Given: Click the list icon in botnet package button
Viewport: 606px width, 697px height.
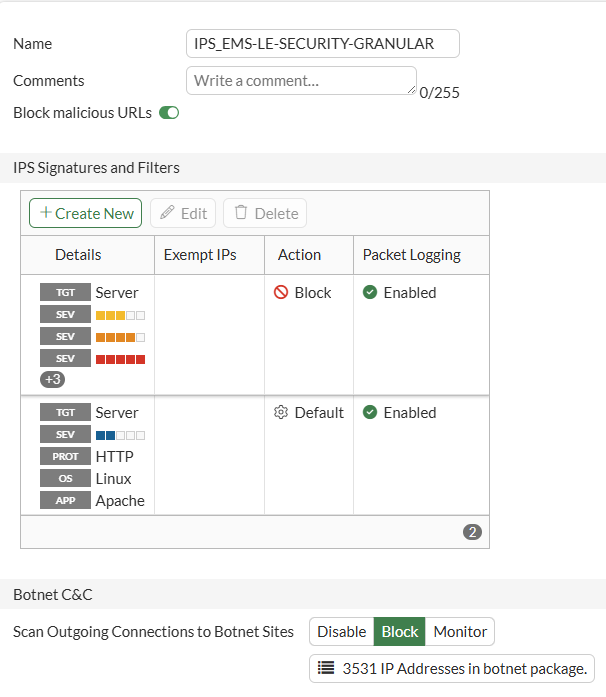Looking at the screenshot, I should tap(326, 668).
